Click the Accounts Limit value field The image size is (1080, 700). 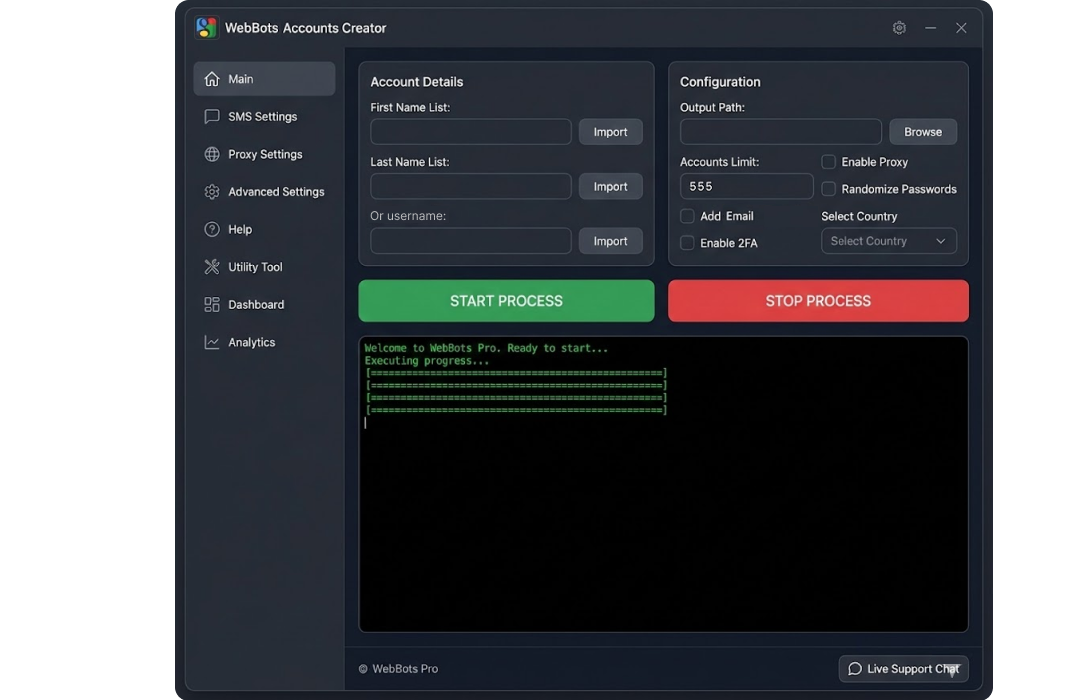[x=745, y=186]
